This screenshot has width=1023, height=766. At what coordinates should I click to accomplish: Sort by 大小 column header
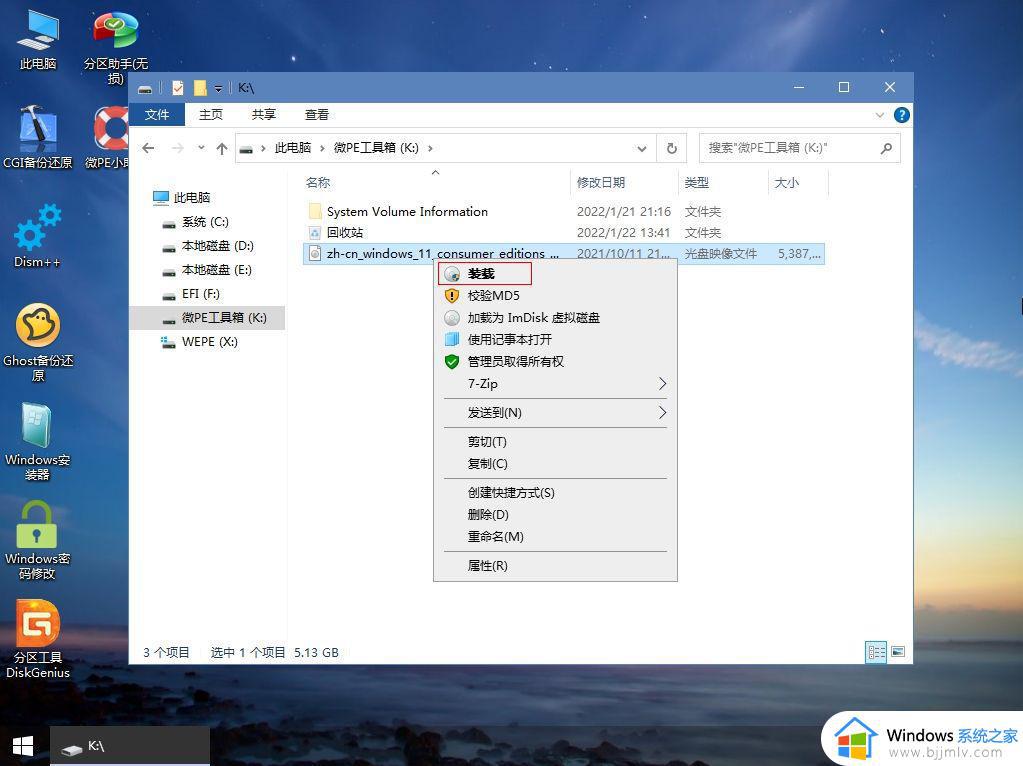pyautogui.click(x=797, y=183)
